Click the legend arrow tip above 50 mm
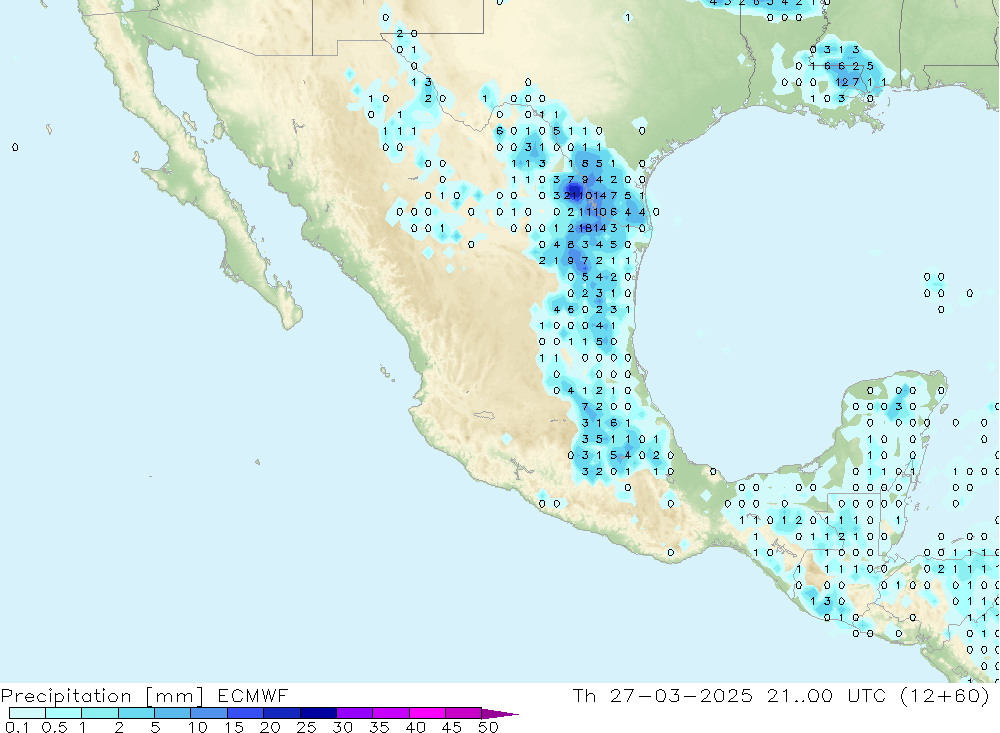Screen dimensions: 1000x733 coord(500,713)
